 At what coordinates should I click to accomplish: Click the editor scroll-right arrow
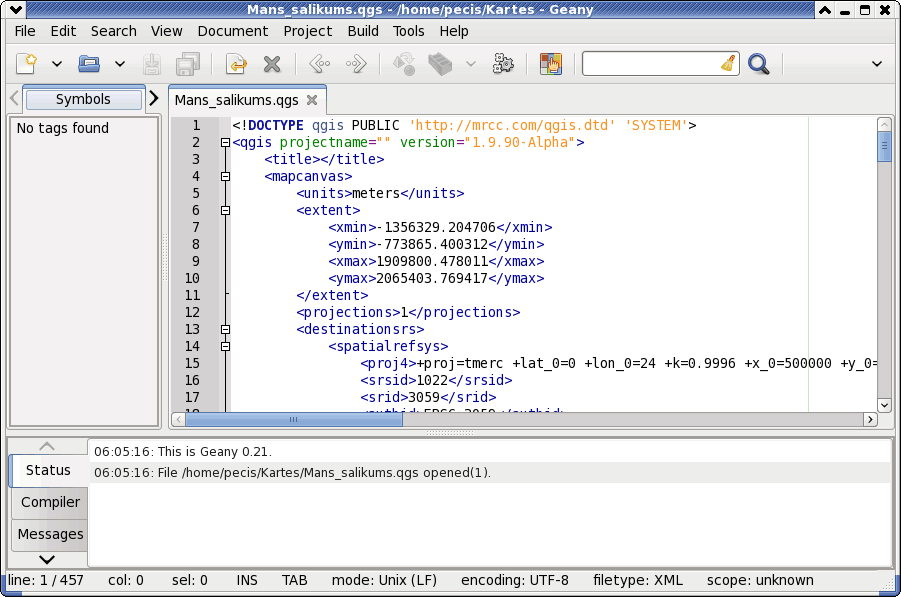871,419
